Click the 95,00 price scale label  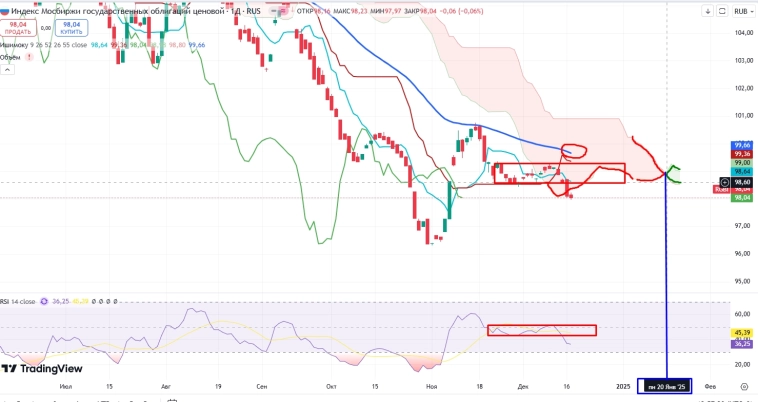point(743,281)
